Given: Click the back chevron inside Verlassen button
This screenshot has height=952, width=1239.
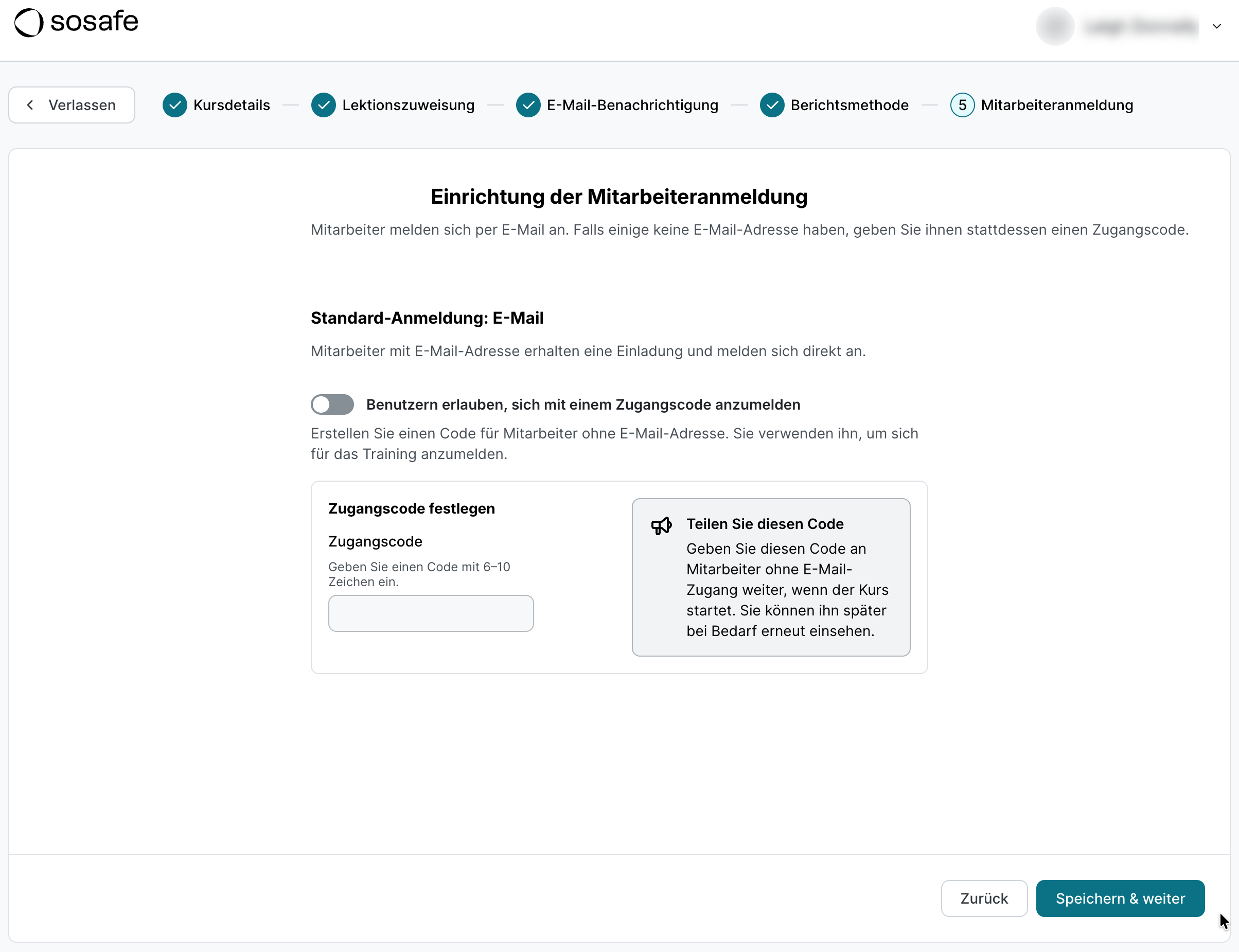Looking at the screenshot, I should (30, 105).
